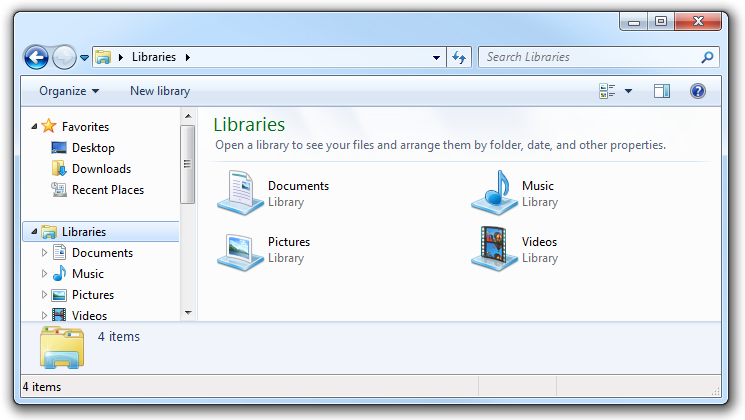Click the Videos film icon in tree
Screen dimensions: 745x420
(59, 314)
